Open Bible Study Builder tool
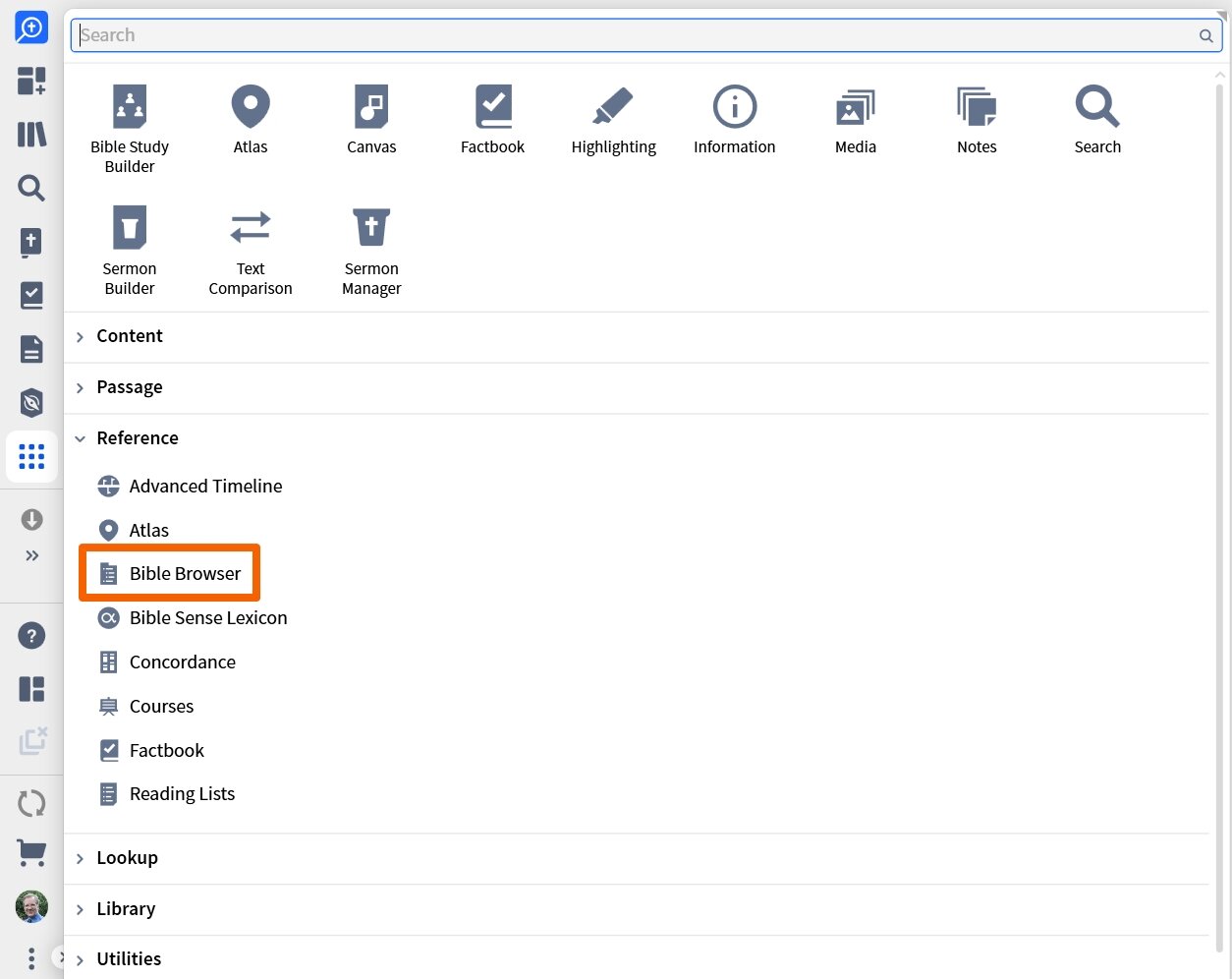This screenshot has width=1232, height=979. coord(130,129)
